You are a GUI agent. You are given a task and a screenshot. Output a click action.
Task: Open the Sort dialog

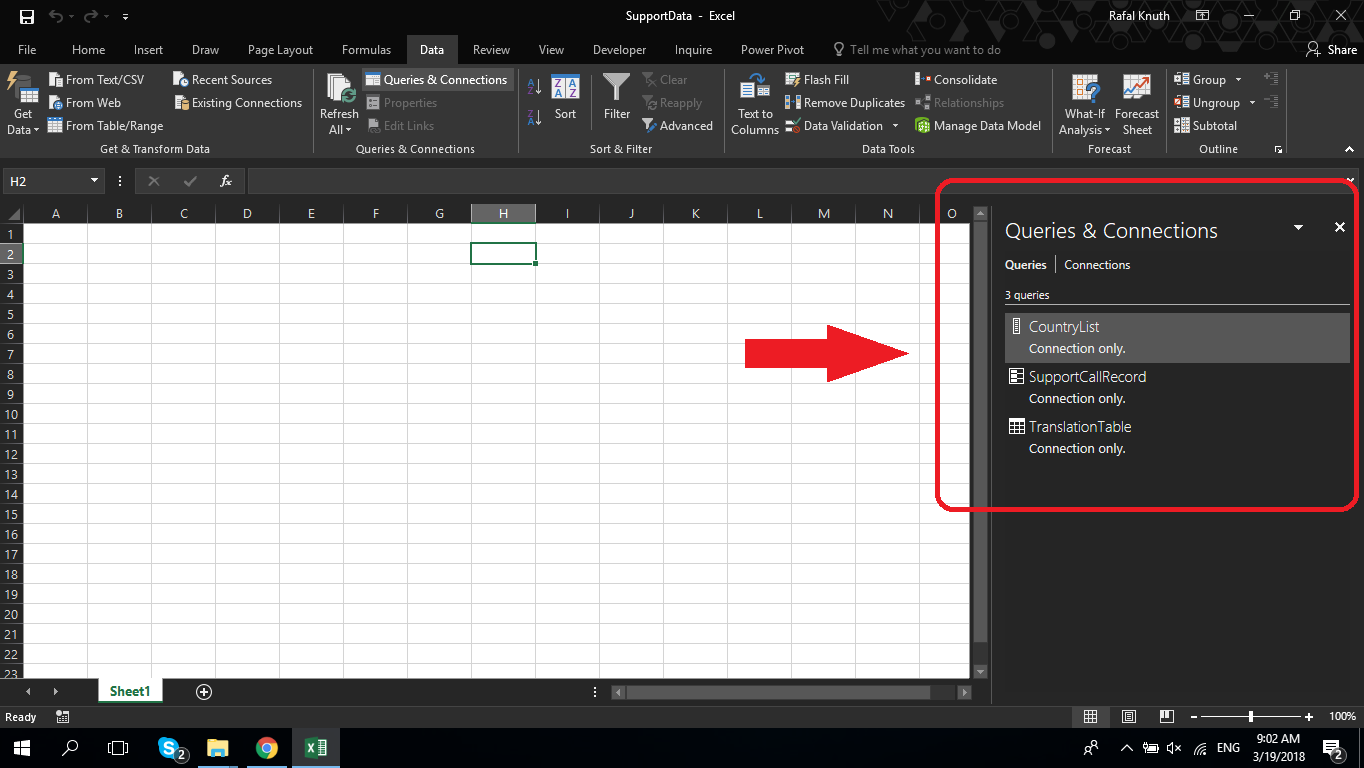coord(565,102)
